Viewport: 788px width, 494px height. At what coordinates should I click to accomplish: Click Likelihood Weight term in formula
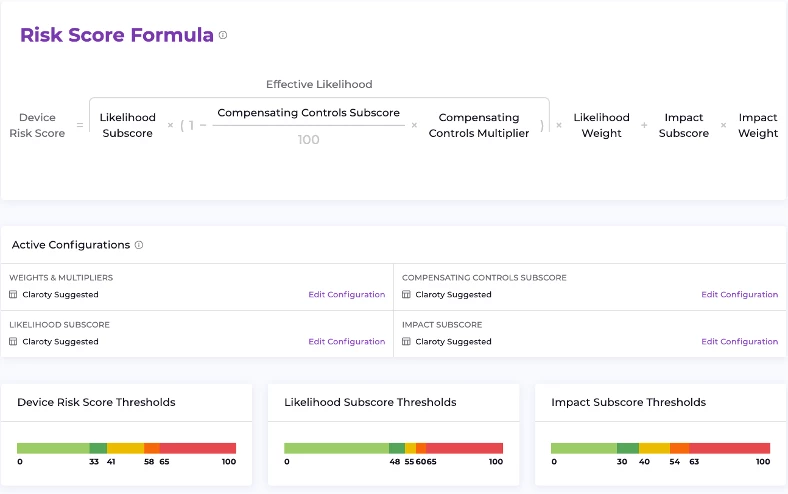601,125
